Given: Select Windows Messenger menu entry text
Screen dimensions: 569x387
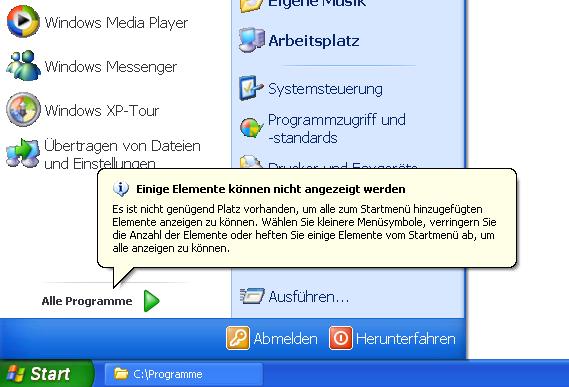Looking at the screenshot, I should pos(111,67).
